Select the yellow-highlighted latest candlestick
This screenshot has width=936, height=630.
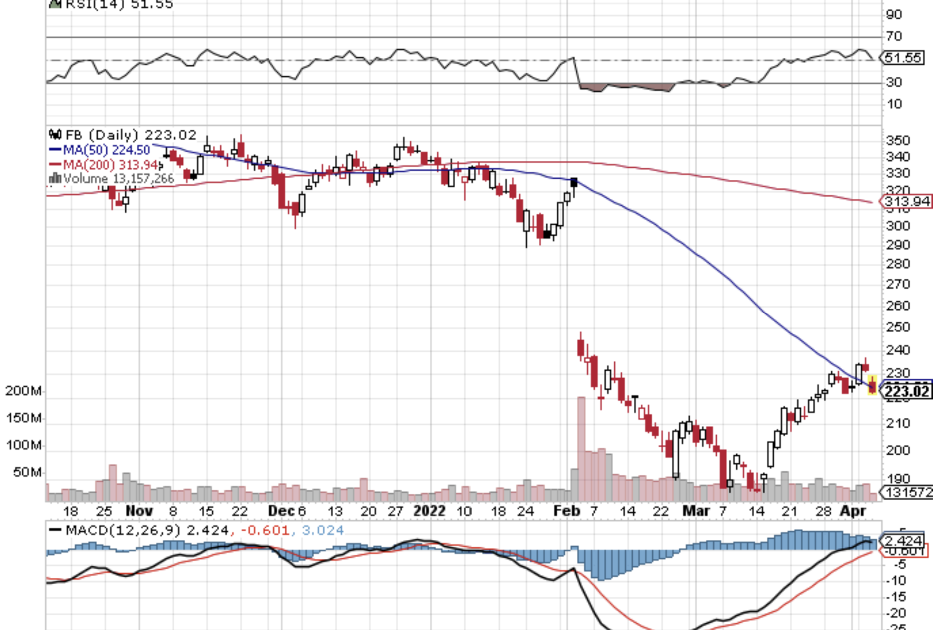[x=872, y=385]
